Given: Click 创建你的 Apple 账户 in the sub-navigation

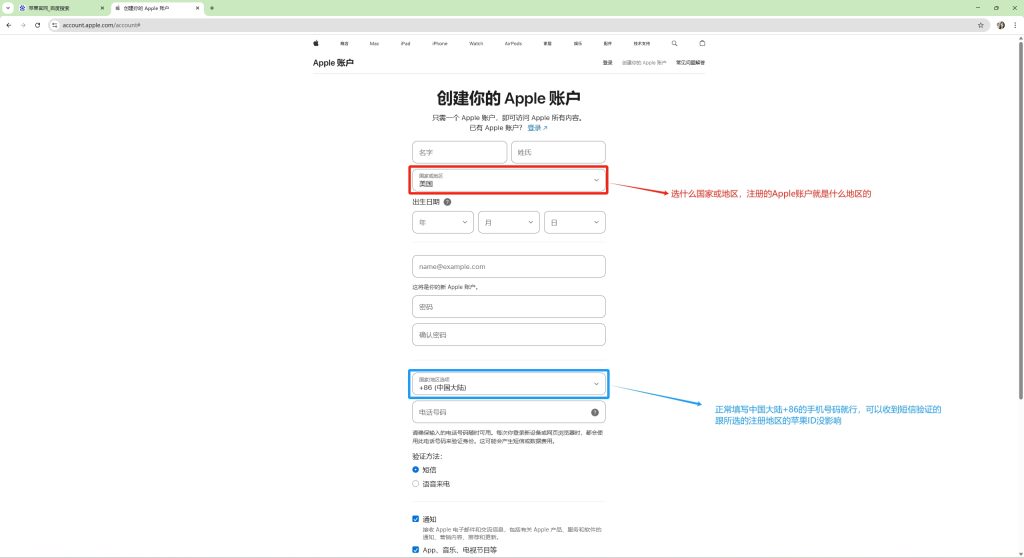Looking at the screenshot, I should coord(644,63).
